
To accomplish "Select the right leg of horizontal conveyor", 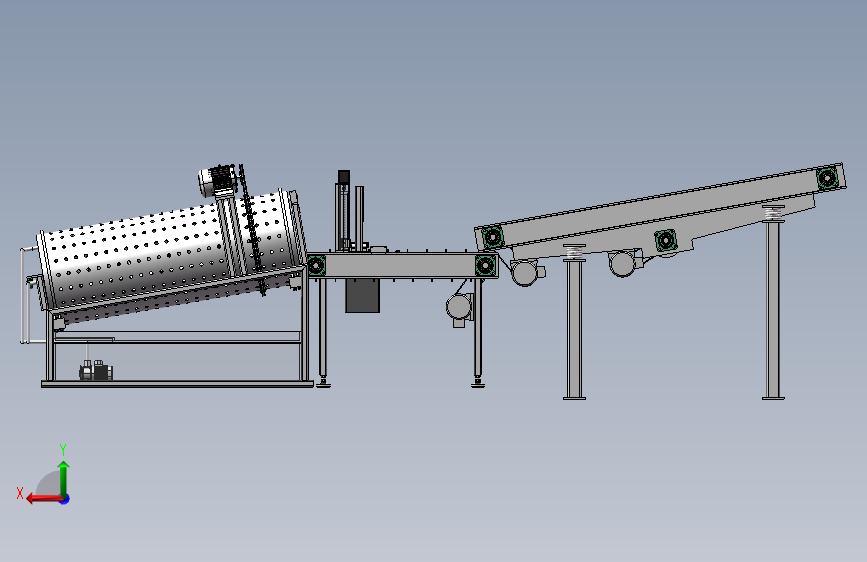I will point(478,332).
